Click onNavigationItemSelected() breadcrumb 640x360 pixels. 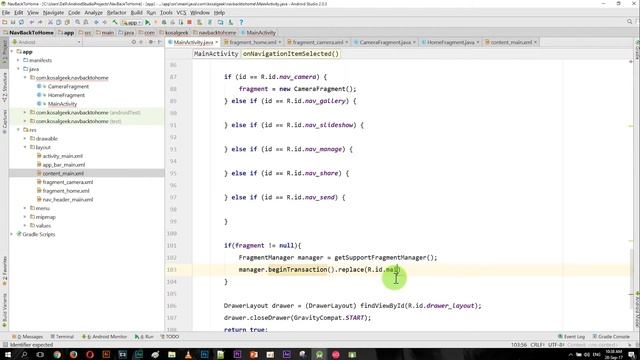tap(291, 54)
